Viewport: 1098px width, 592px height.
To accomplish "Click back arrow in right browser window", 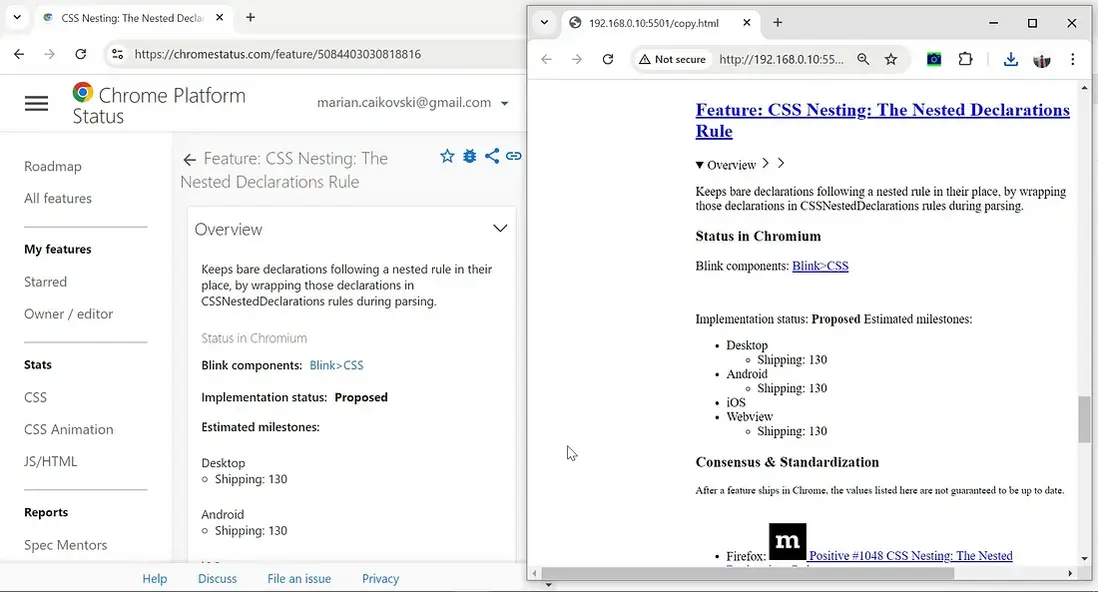I will click(546, 60).
